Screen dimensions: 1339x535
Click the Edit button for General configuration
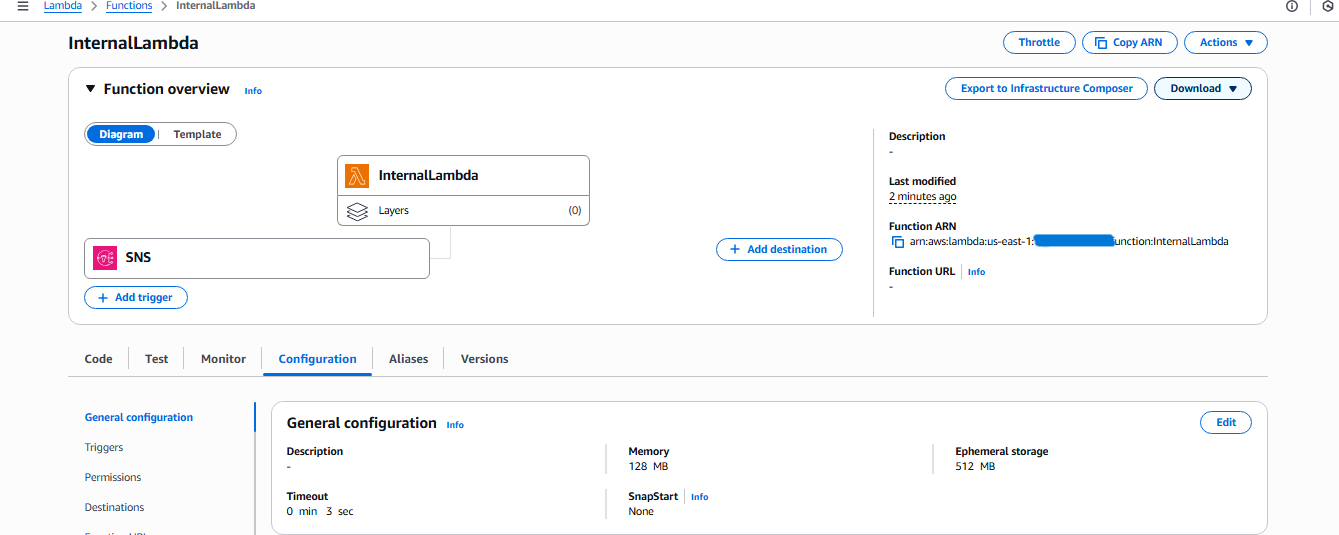coord(1226,423)
